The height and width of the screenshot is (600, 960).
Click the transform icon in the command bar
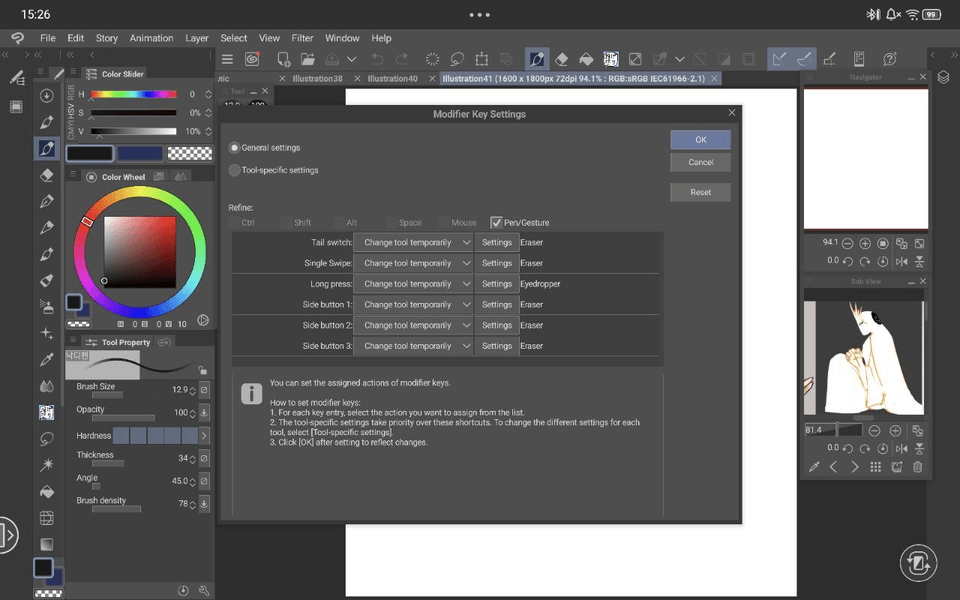pyautogui.click(x=482, y=59)
